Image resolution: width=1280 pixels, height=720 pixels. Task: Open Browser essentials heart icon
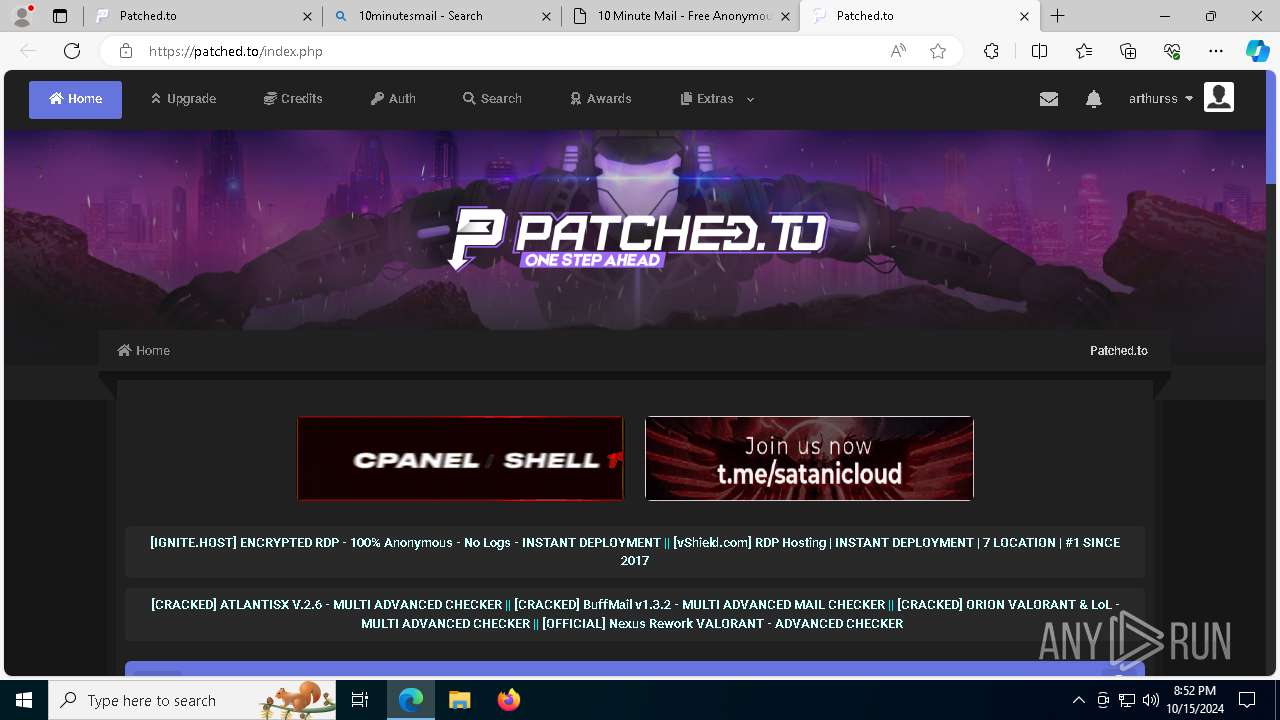pyautogui.click(x=1172, y=51)
